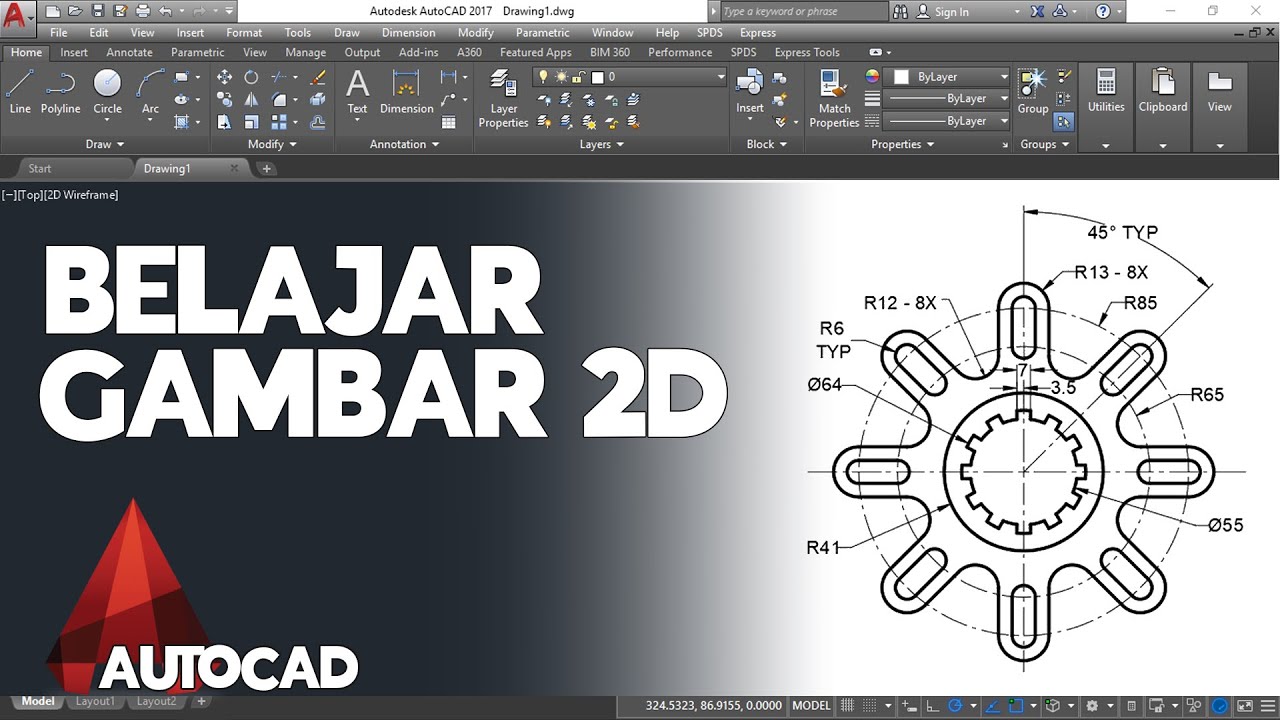This screenshot has width=1280, height=720.
Task: Toggle ortho mode in status bar
Action: tap(932, 705)
